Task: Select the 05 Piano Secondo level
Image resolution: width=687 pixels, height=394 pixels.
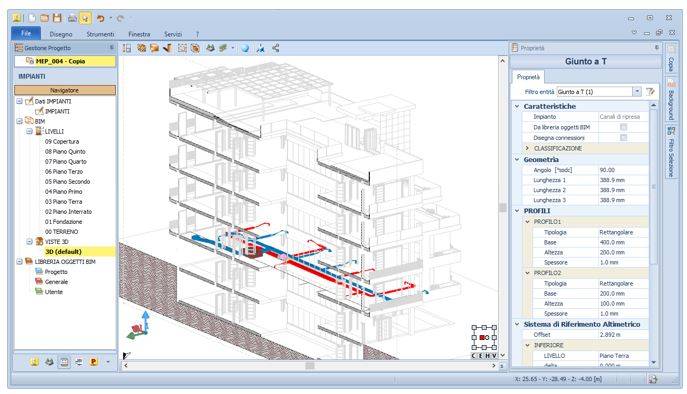Action: pyautogui.click(x=67, y=181)
